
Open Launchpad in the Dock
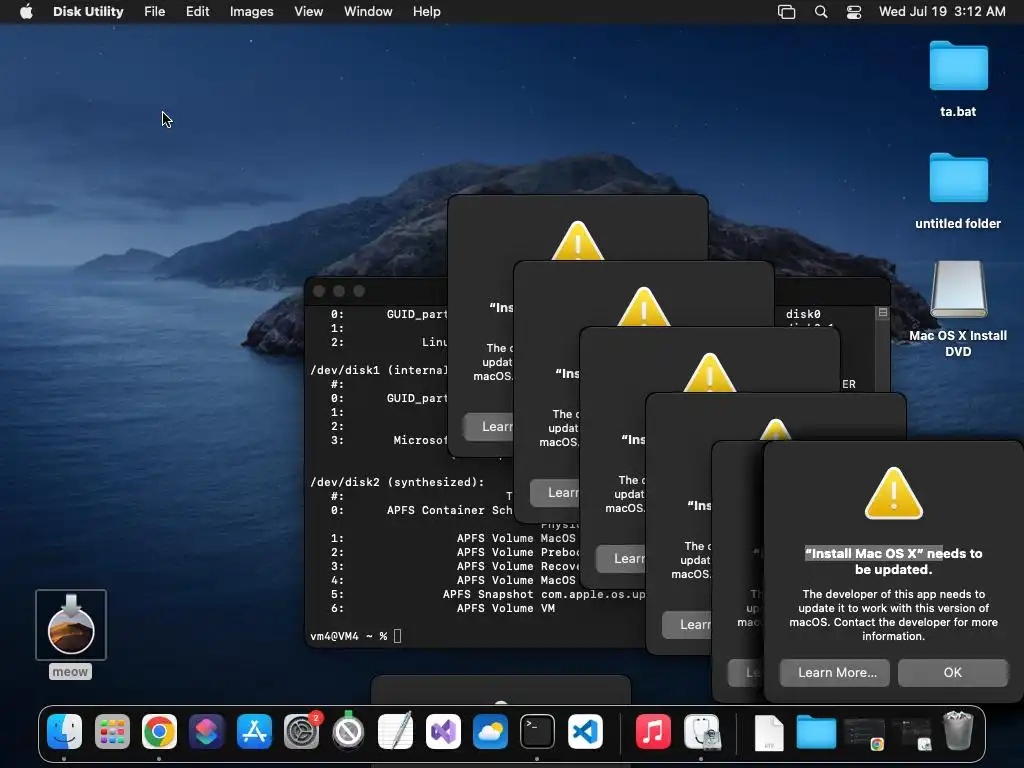tap(112, 731)
